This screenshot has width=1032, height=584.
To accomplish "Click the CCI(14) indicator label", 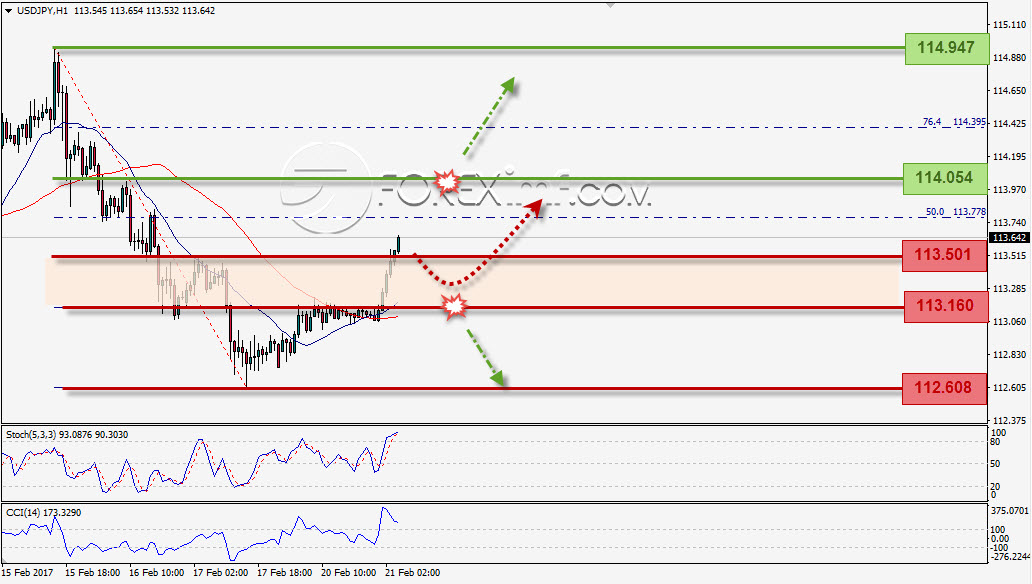I will (43, 512).
